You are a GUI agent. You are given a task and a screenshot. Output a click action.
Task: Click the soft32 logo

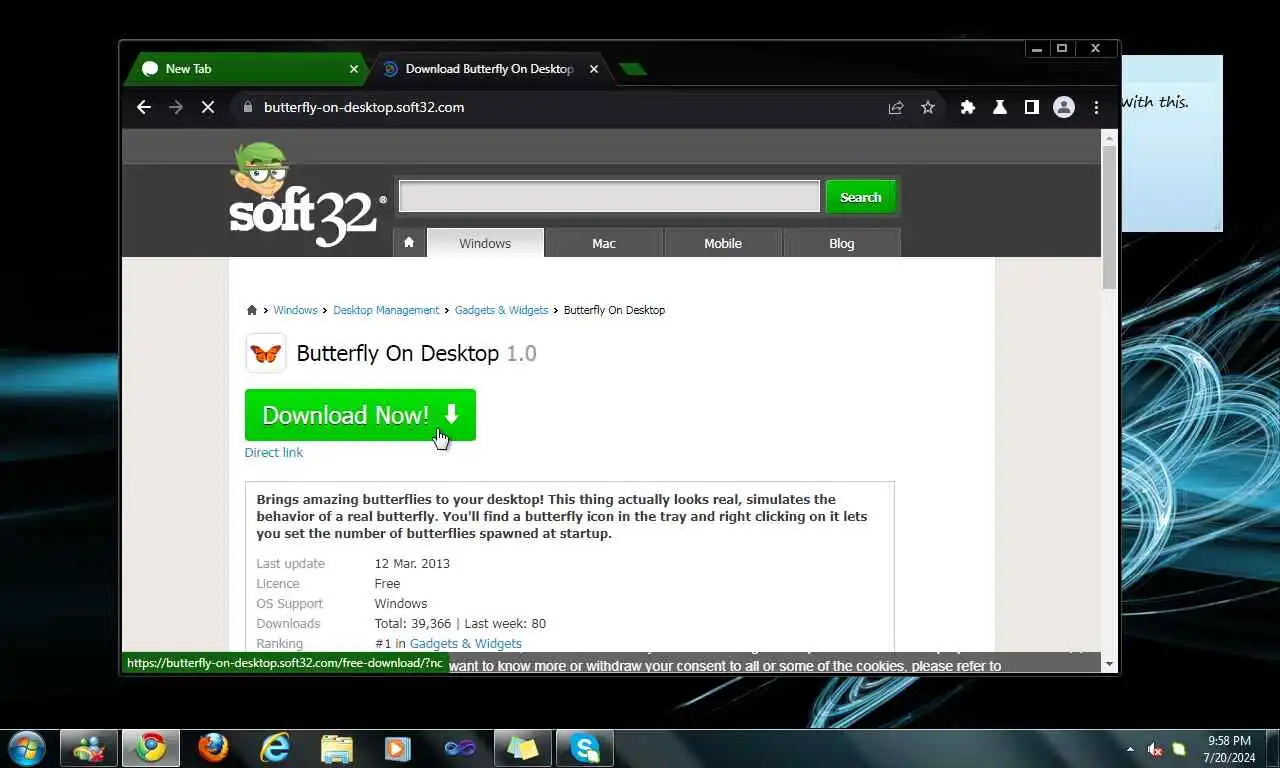click(306, 197)
